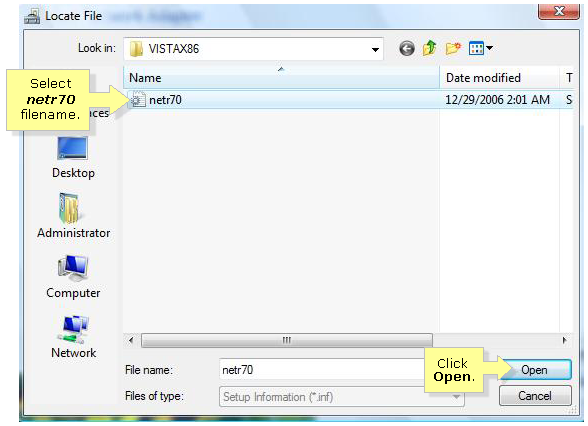Browse the Network location icon
The image size is (588, 426).
(73, 337)
